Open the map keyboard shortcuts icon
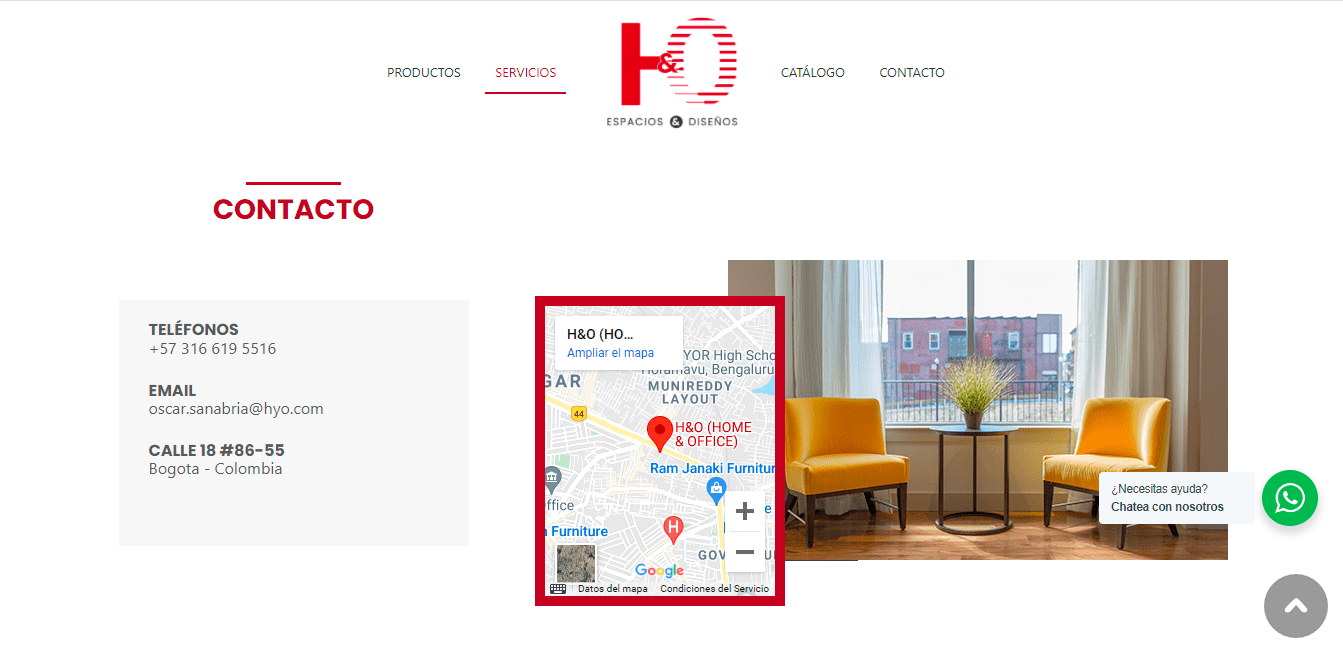The height and width of the screenshot is (650, 1343). 558,589
